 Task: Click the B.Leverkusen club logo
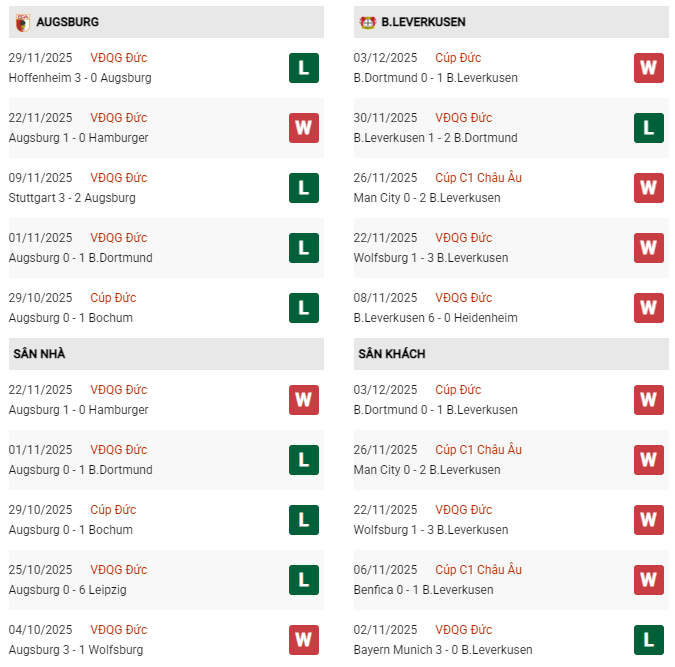pos(367,21)
